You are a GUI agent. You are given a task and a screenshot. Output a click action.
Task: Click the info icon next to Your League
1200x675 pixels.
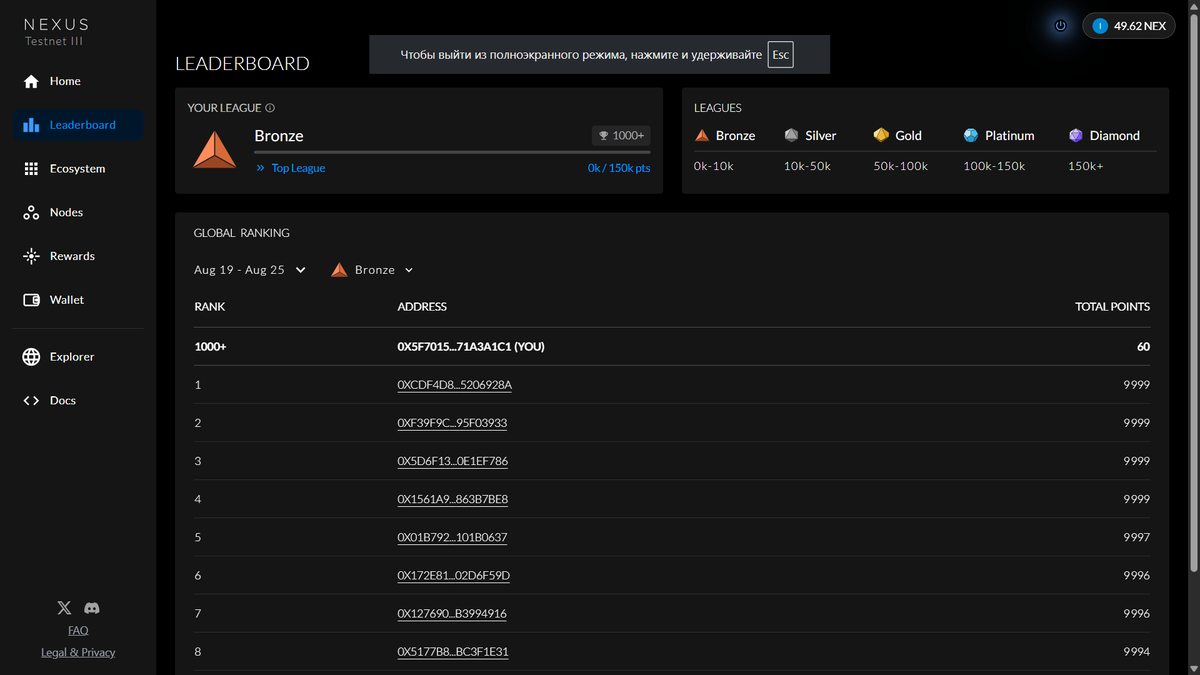(270, 108)
